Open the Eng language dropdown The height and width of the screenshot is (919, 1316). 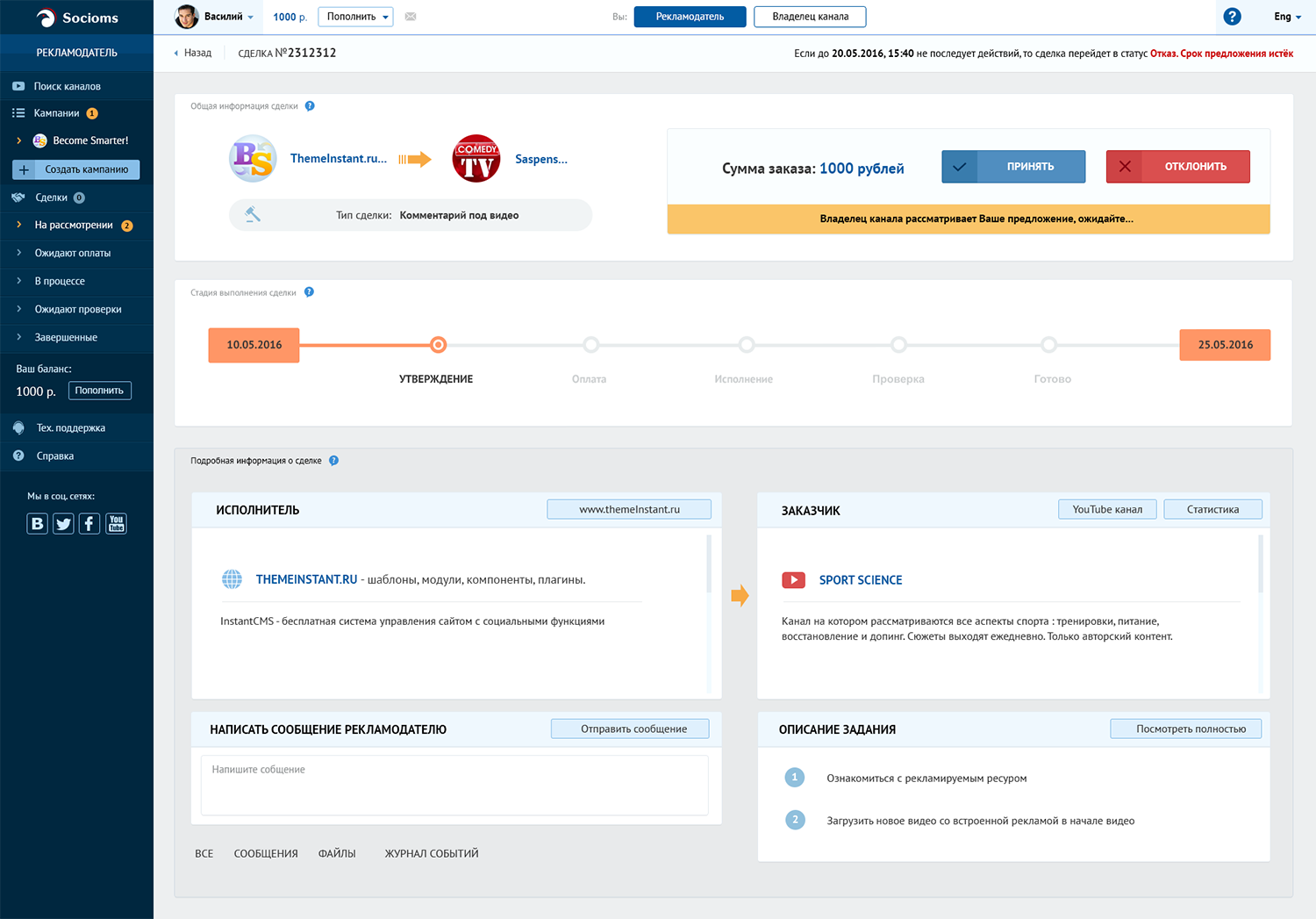click(x=1287, y=17)
